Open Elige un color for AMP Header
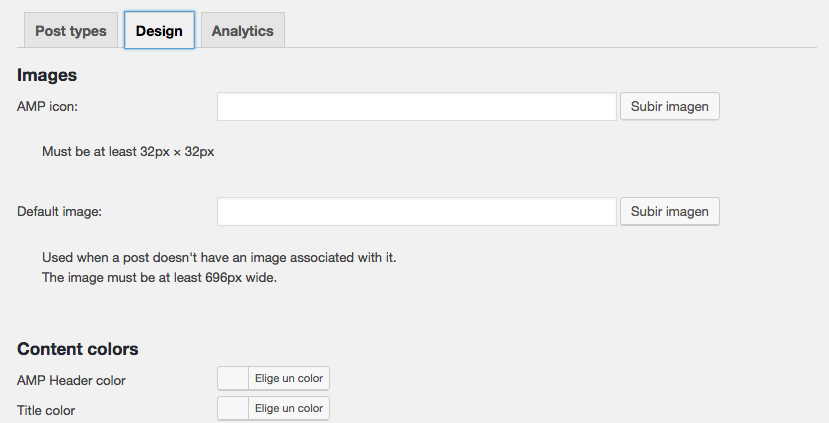This screenshot has height=423, width=829. click(x=288, y=378)
